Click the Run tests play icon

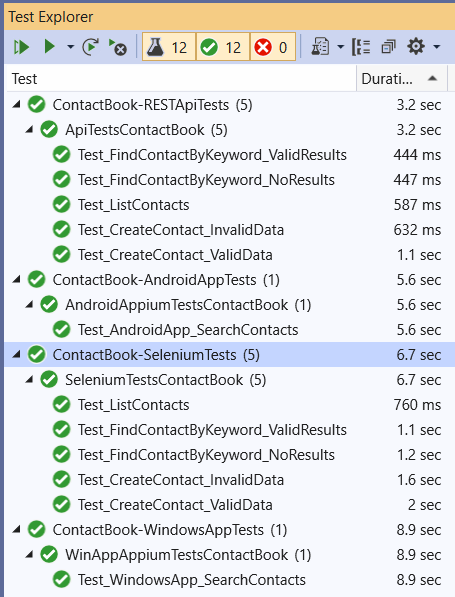pos(49,47)
